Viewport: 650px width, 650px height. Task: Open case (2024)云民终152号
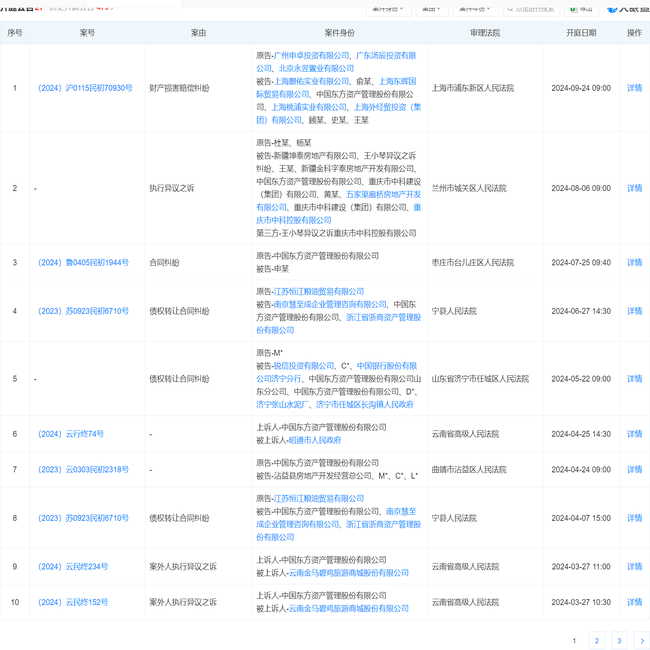(73, 602)
